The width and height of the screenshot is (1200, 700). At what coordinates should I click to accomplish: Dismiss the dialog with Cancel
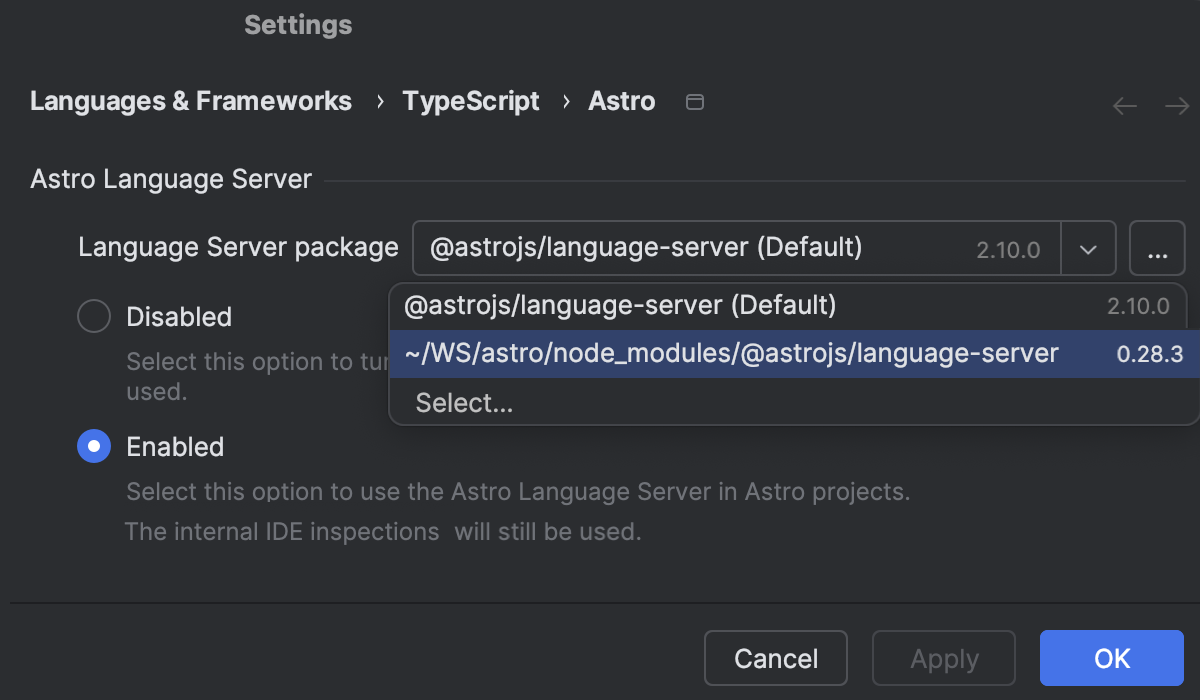[776, 658]
